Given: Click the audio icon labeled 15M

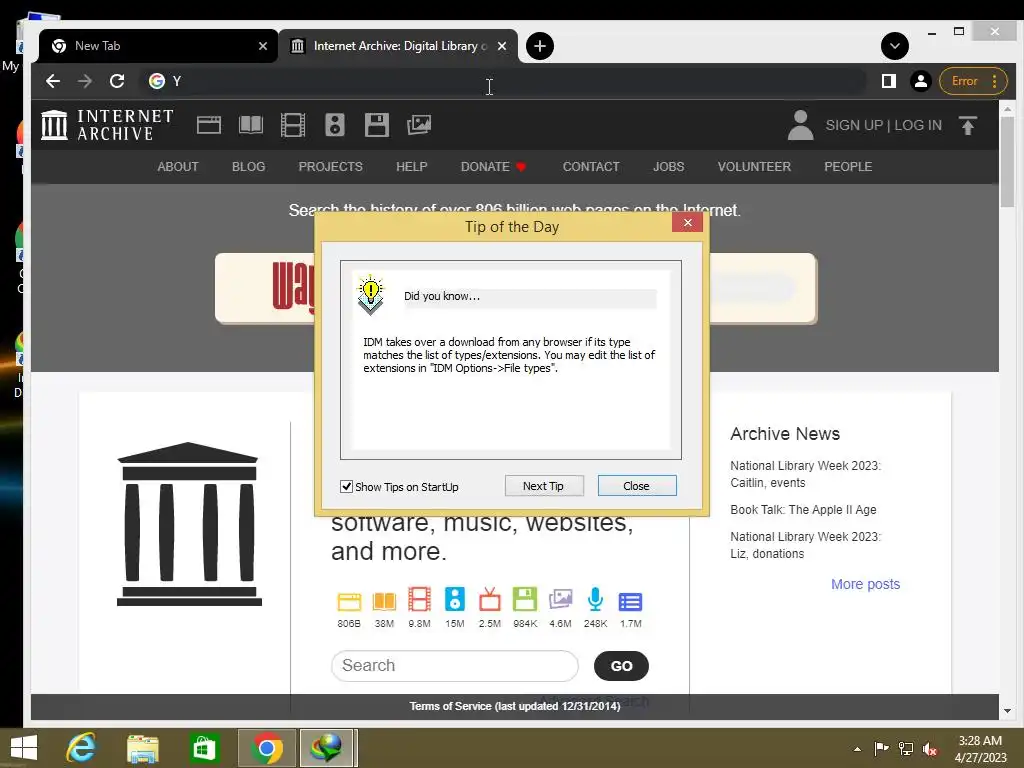Looking at the screenshot, I should click(x=455, y=599).
